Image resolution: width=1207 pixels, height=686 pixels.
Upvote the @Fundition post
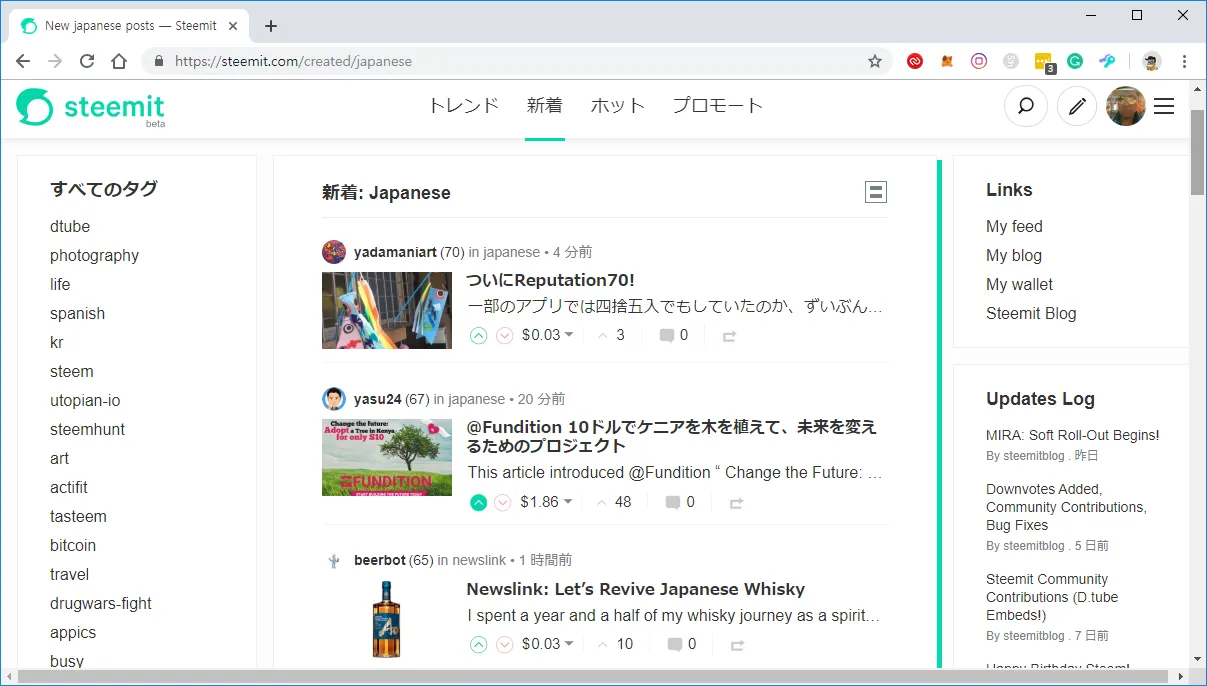coord(478,502)
